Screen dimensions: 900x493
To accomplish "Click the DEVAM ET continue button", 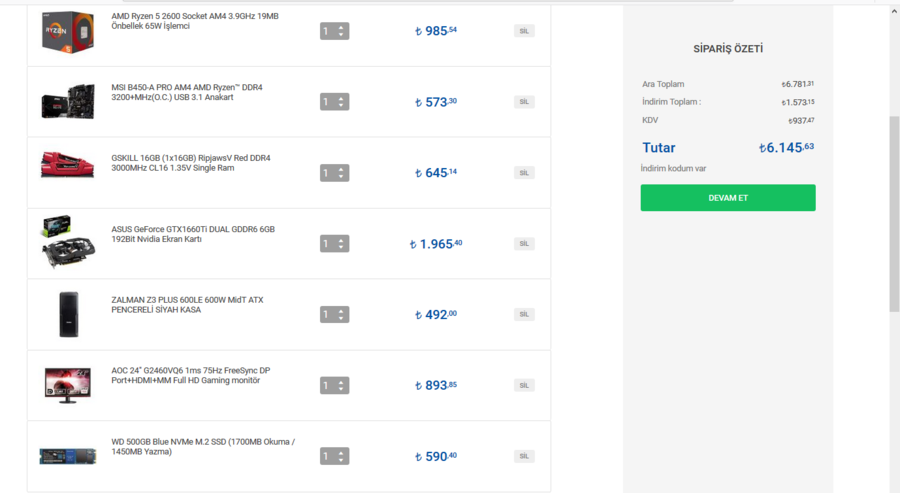I will pyautogui.click(x=728, y=198).
